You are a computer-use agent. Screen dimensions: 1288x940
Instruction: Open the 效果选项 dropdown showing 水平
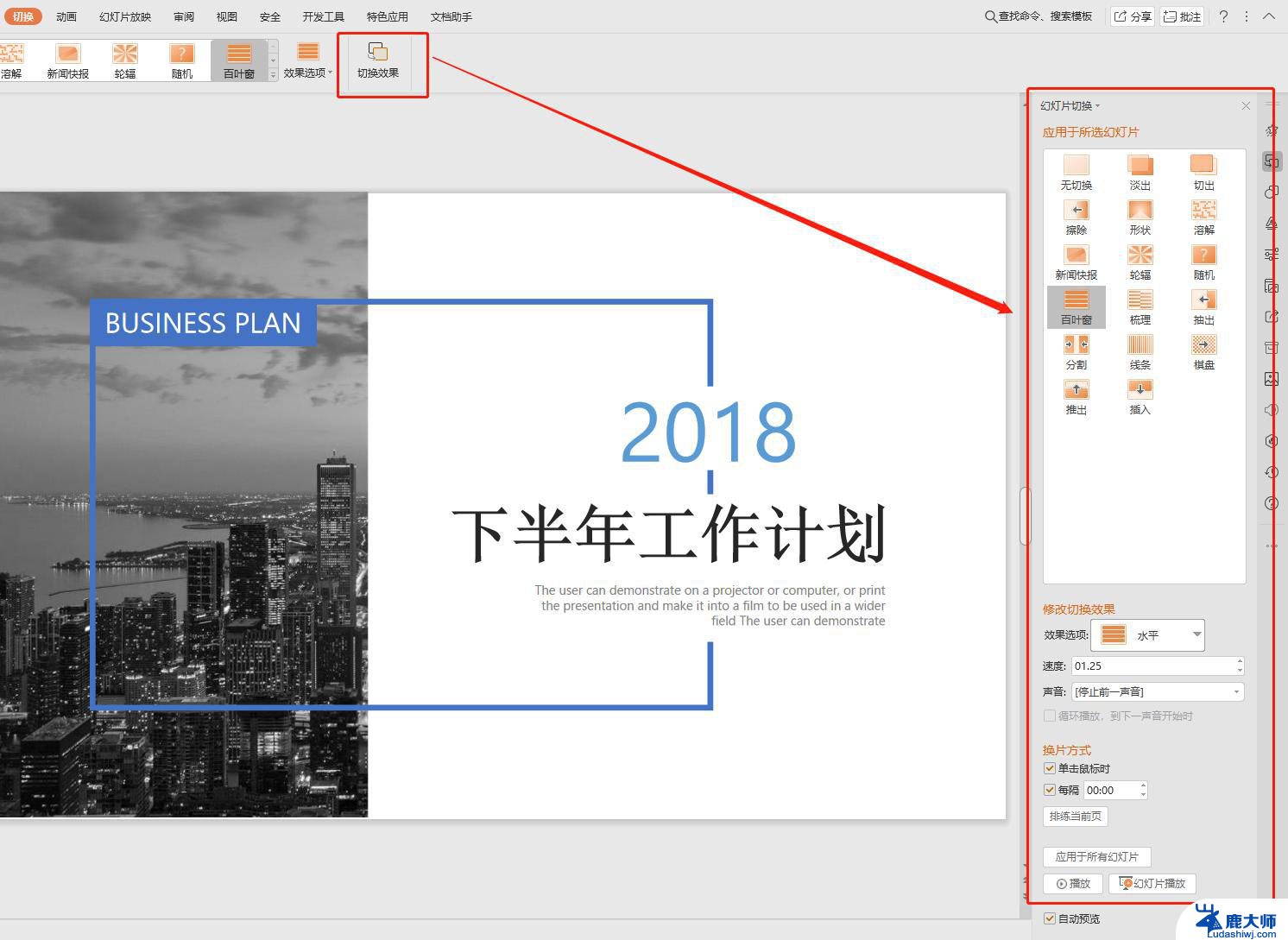click(x=1147, y=635)
